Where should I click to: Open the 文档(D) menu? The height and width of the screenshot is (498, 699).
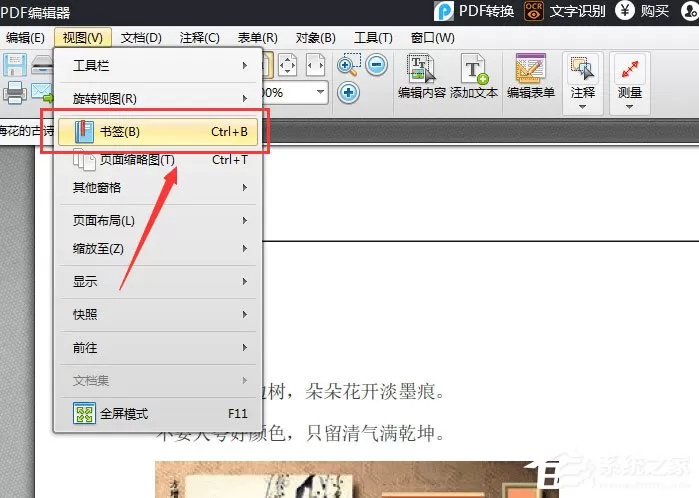click(141, 38)
